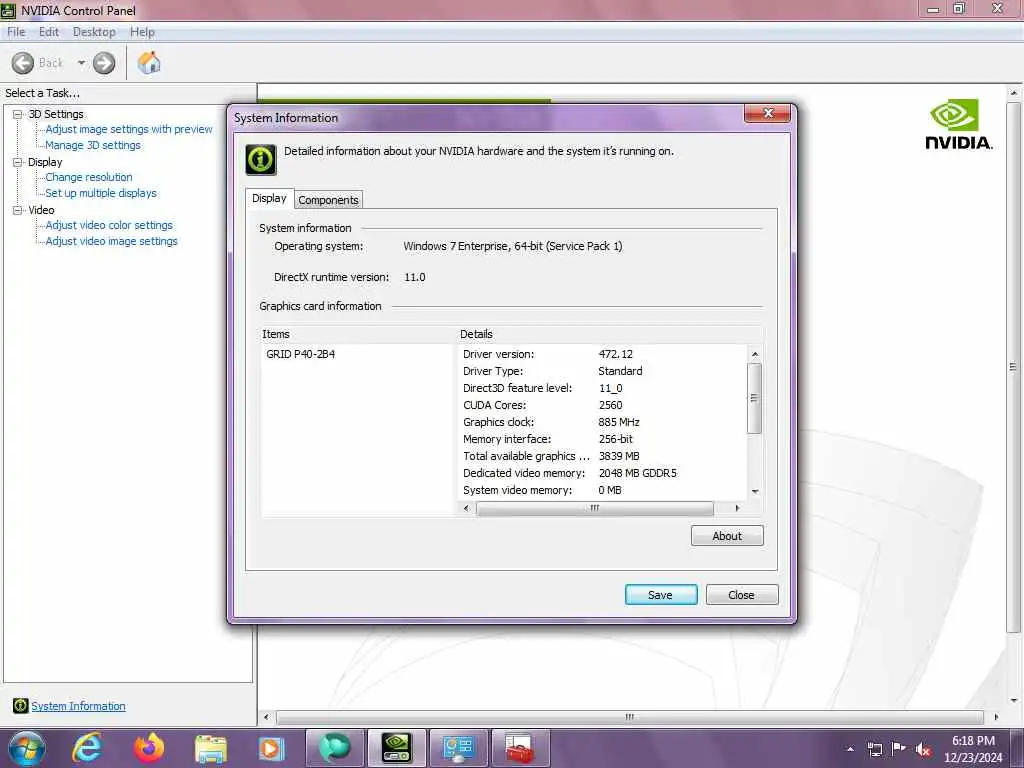
Task: Click the network tray icon
Action: tap(874, 749)
